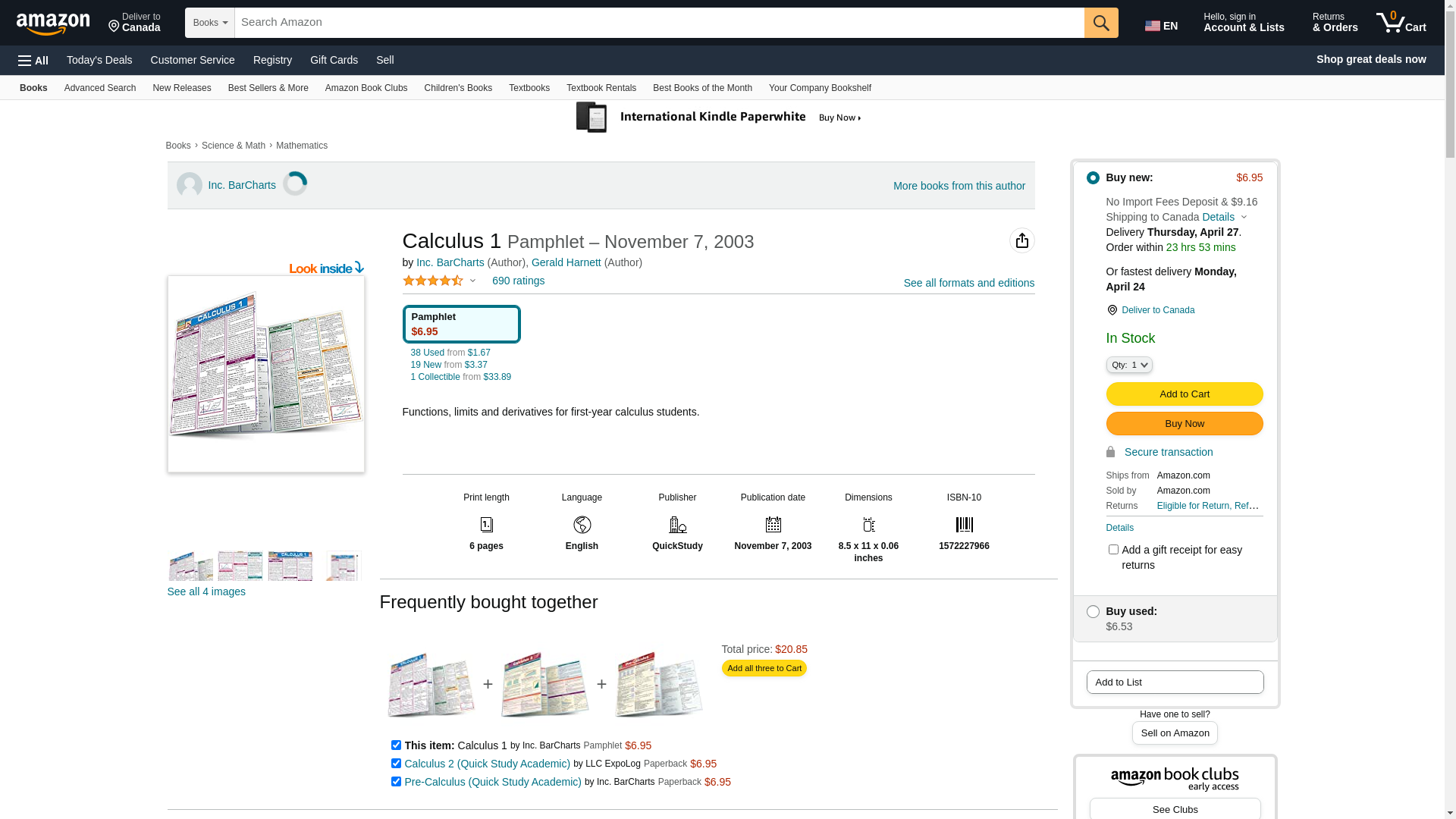Click the Deliver to Canada location icon
This screenshot has height=819, width=1456.
[x=1112, y=310]
